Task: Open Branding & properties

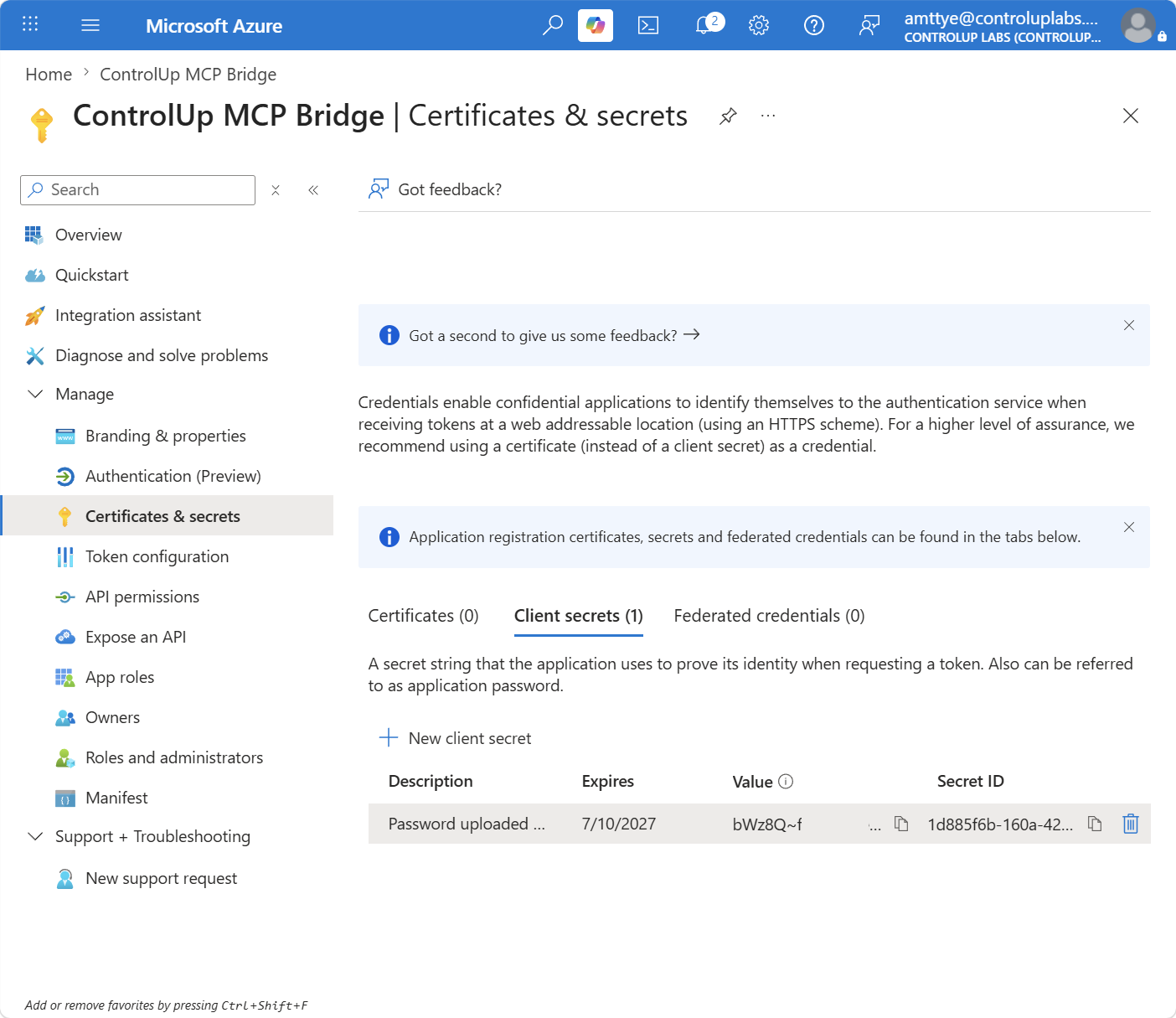Action: pos(168,436)
